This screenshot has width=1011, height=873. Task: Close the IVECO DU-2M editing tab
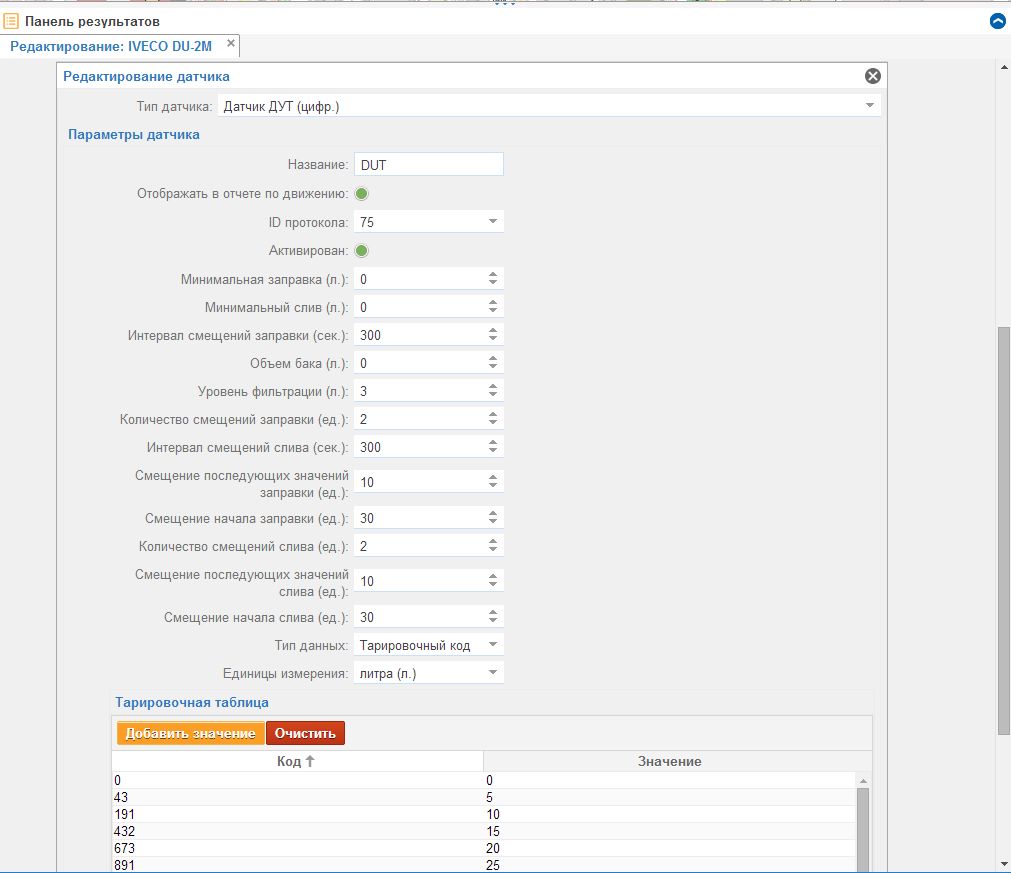pyautogui.click(x=231, y=44)
